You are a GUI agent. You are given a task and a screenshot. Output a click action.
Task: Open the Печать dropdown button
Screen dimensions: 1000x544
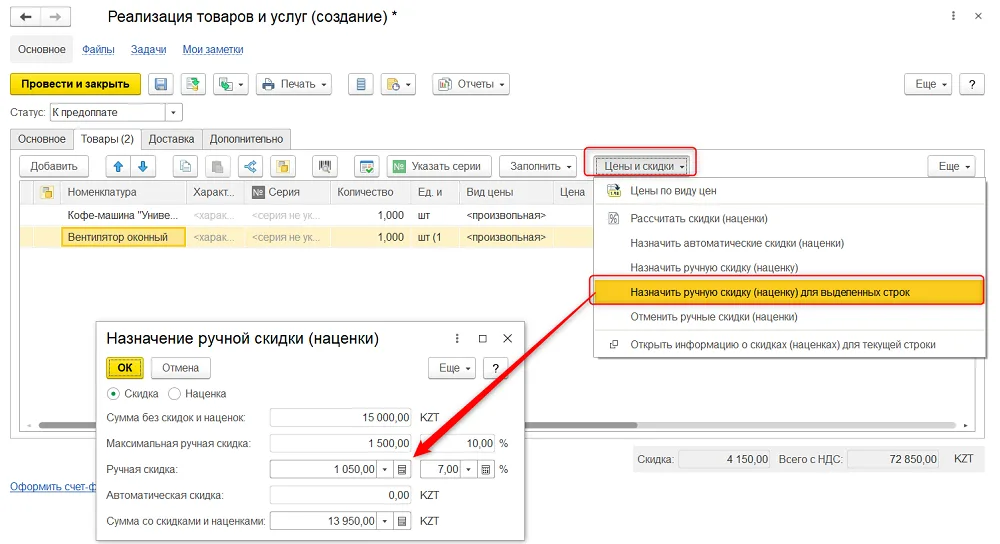(294, 84)
